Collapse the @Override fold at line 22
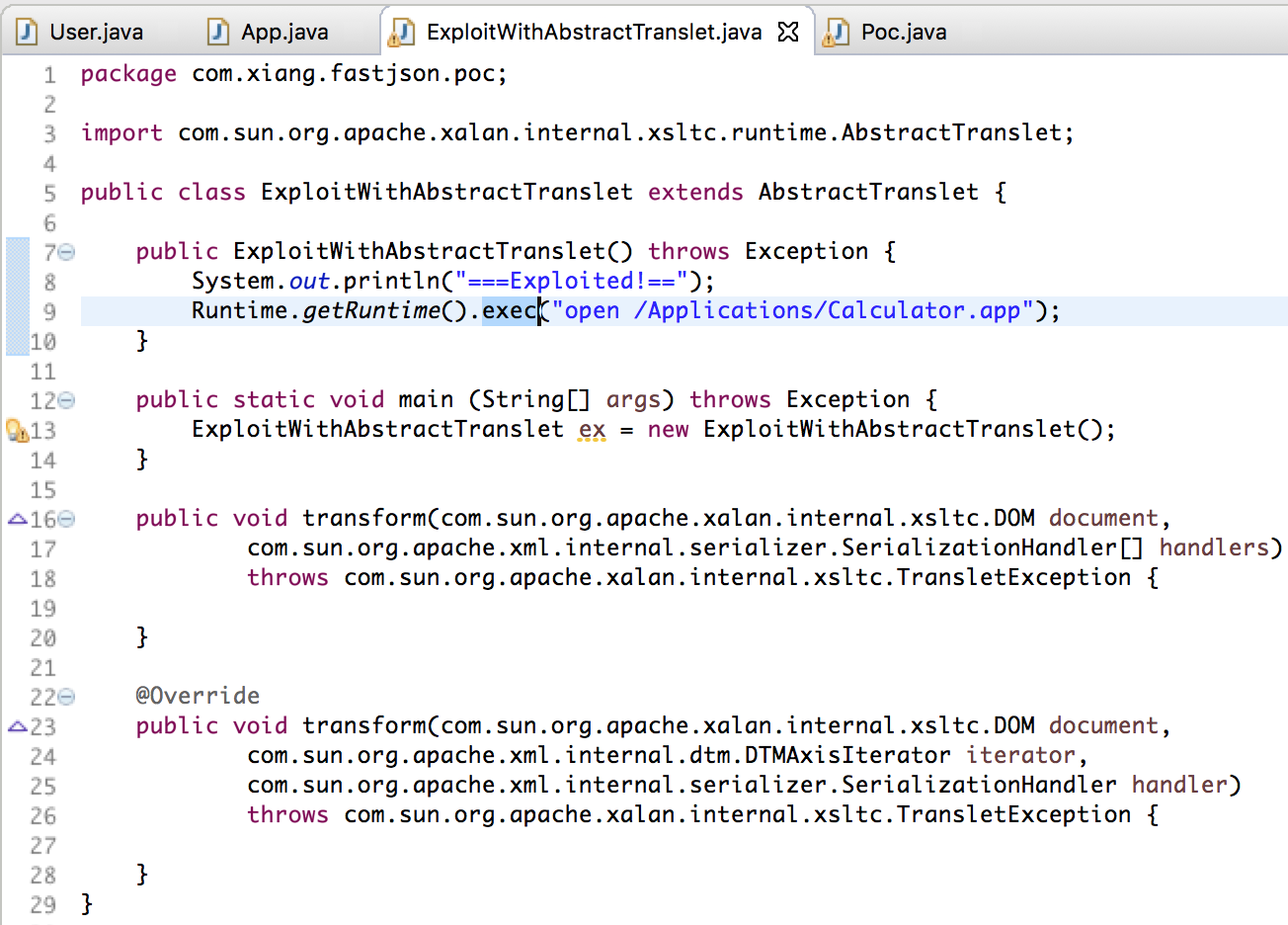The height and width of the screenshot is (925, 1288). click(x=66, y=697)
